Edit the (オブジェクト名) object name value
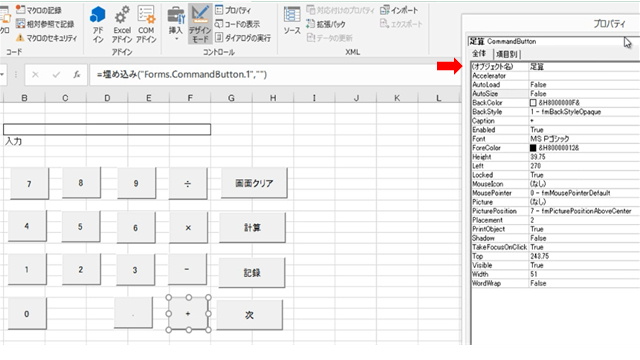The height and width of the screenshot is (360, 640). 584,67
